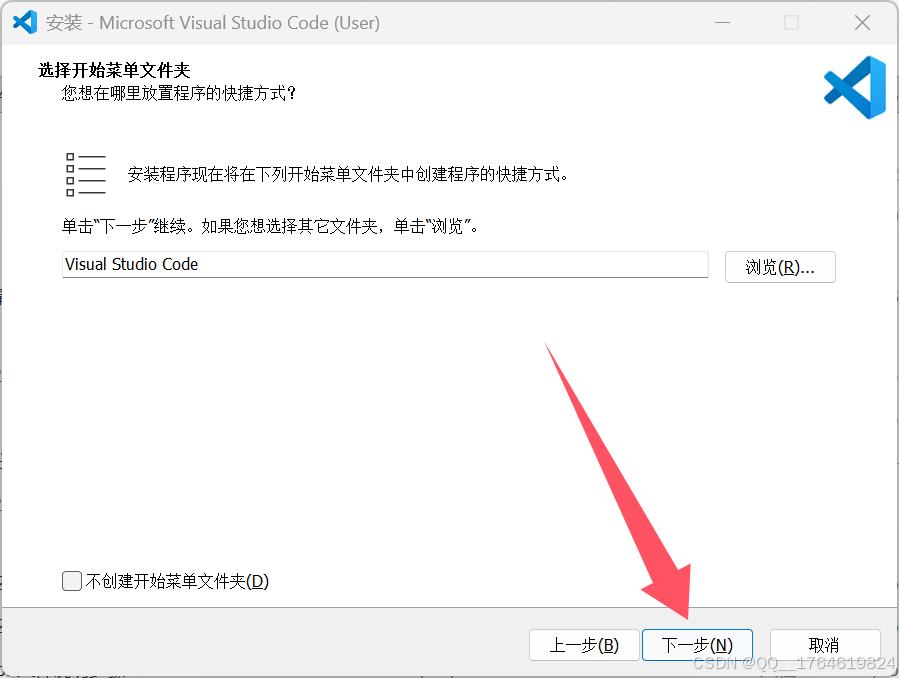Cancel installation with 取消 button
Screen dimensions: 899x678
pos(824,645)
